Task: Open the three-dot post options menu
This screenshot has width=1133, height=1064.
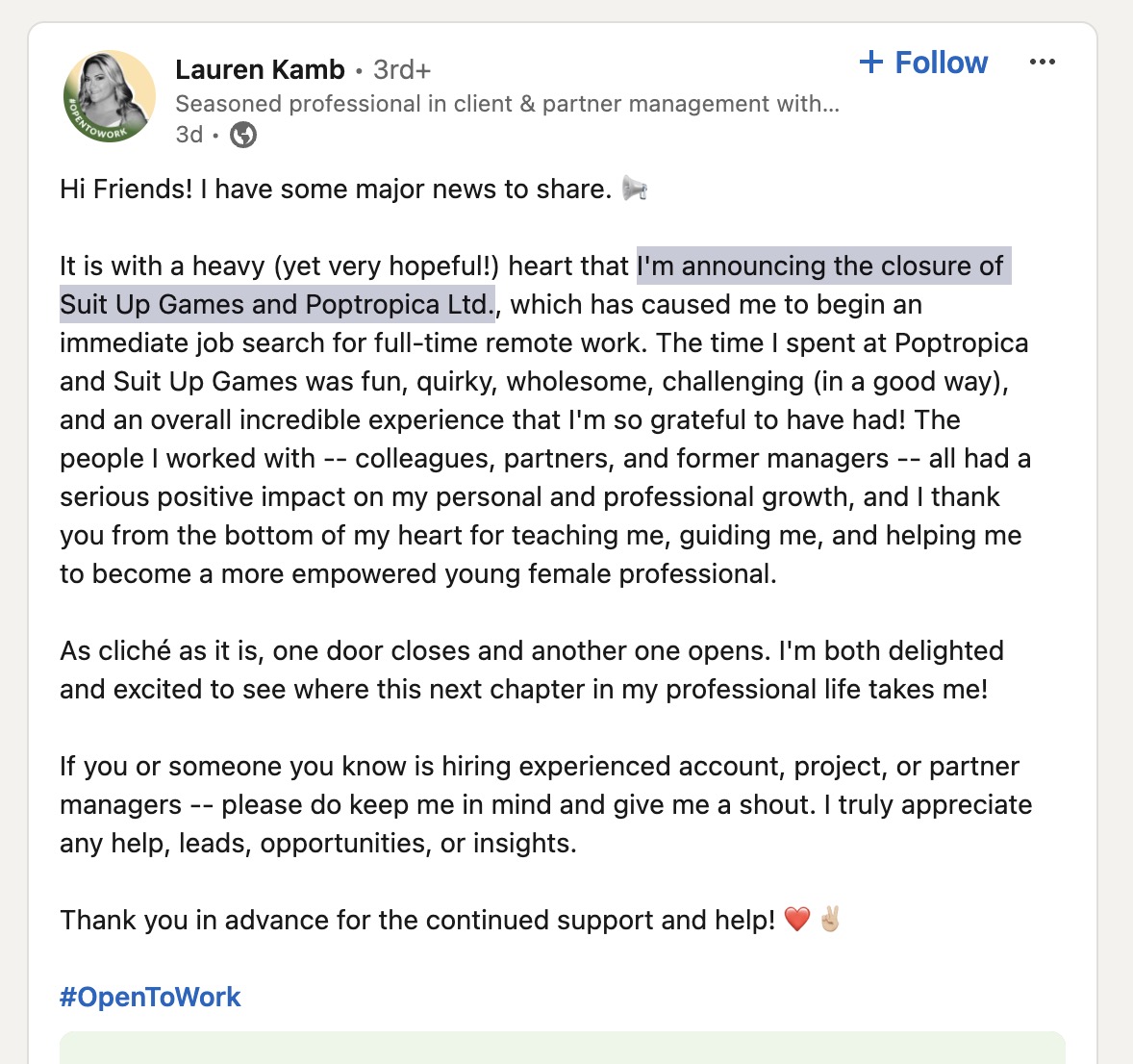Action: [x=1042, y=63]
